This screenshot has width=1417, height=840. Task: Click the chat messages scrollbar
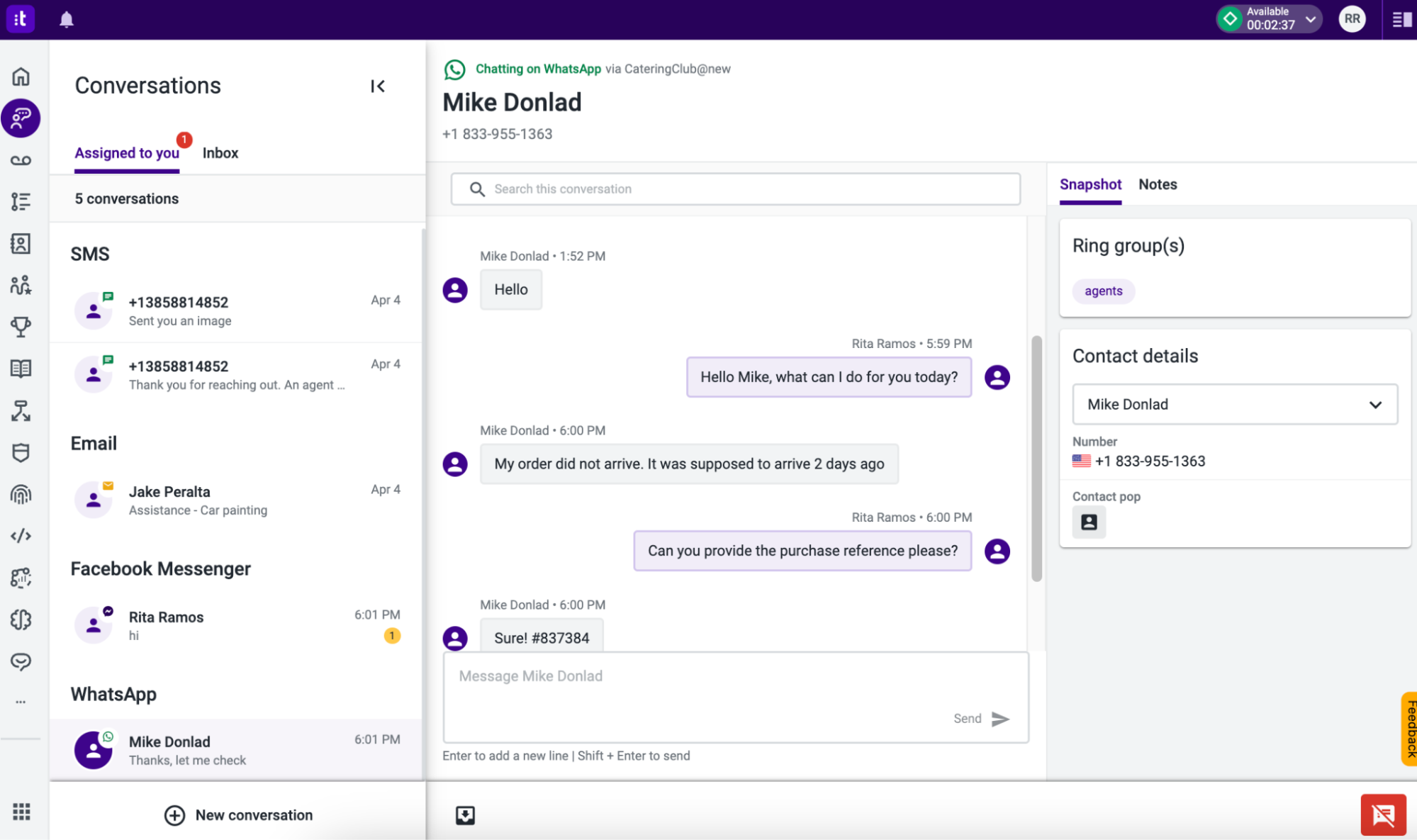(1036, 458)
